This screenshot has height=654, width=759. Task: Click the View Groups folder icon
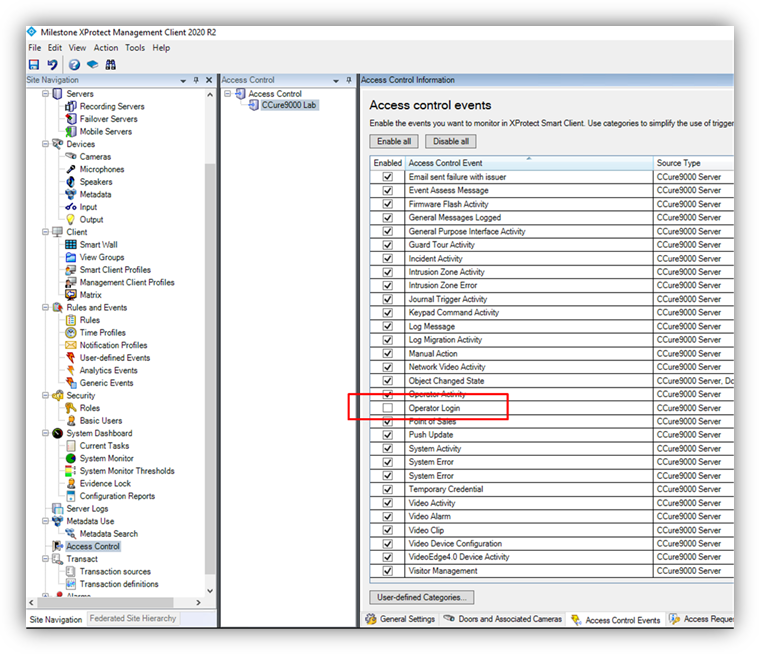coord(71,257)
